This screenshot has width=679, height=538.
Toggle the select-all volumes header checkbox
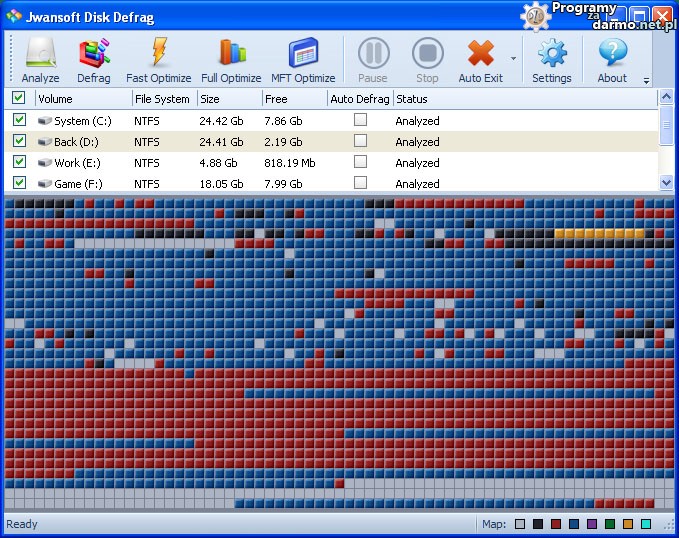[x=19, y=98]
